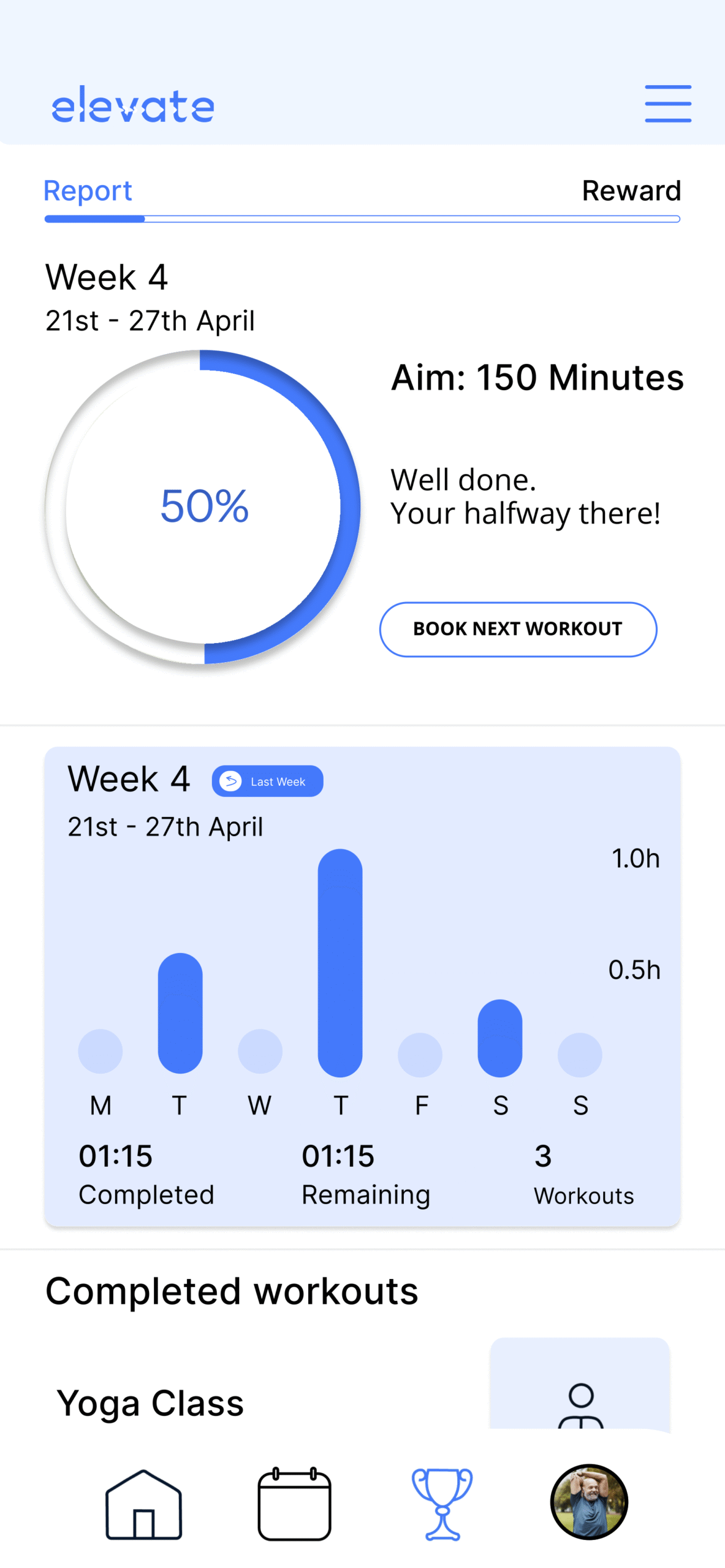Tap the yoga person icon card
Viewport: 725px width, 1568px height.
(x=580, y=1384)
